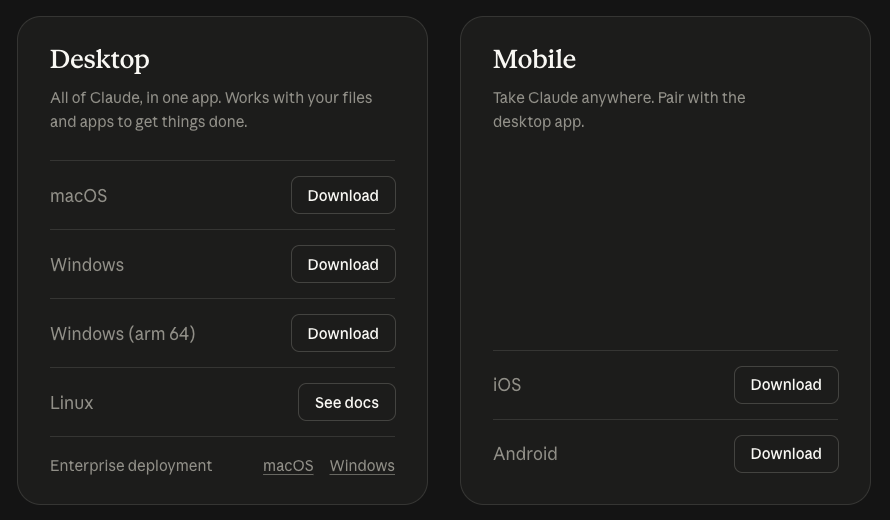
Task: Download the Windows (arm 64) version
Action: (343, 333)
